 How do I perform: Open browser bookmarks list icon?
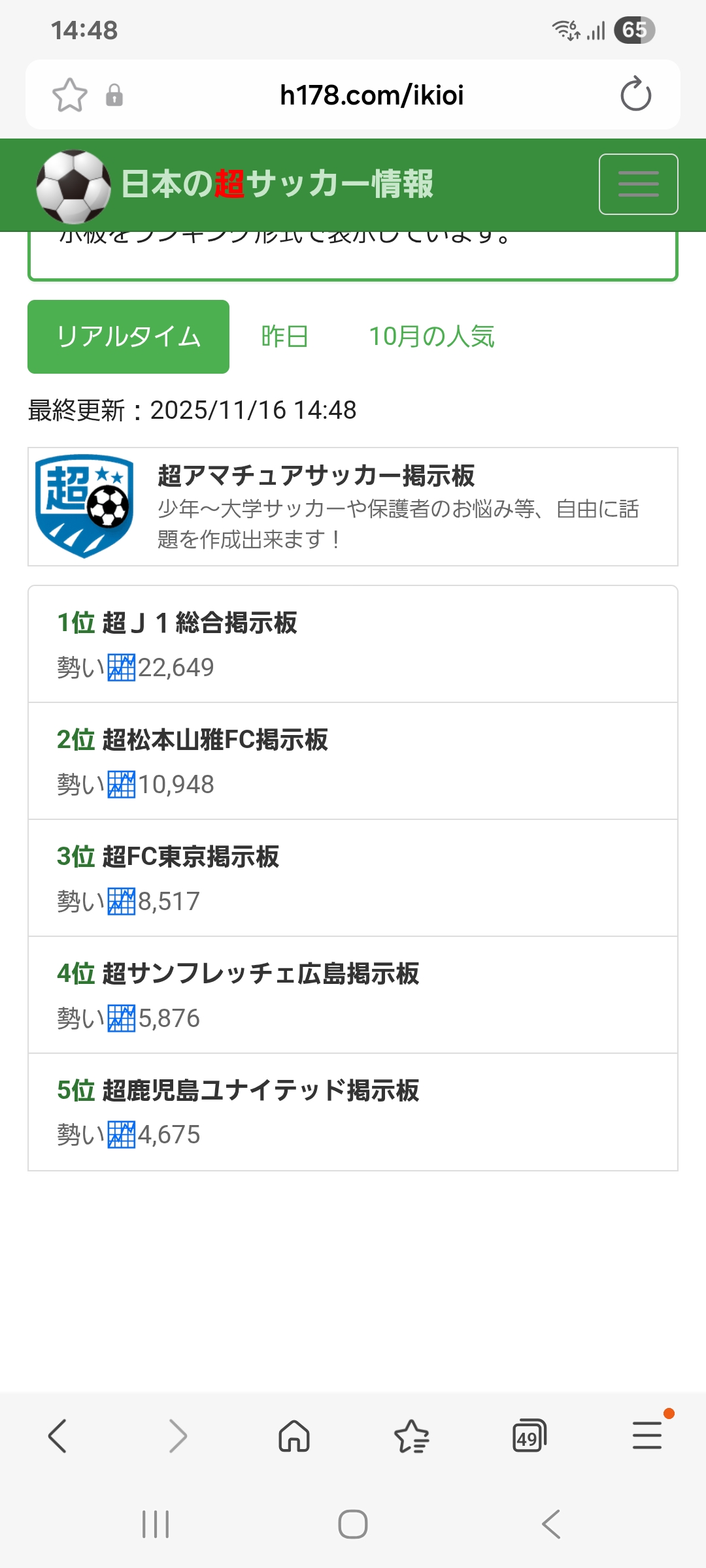point(412,1436)
